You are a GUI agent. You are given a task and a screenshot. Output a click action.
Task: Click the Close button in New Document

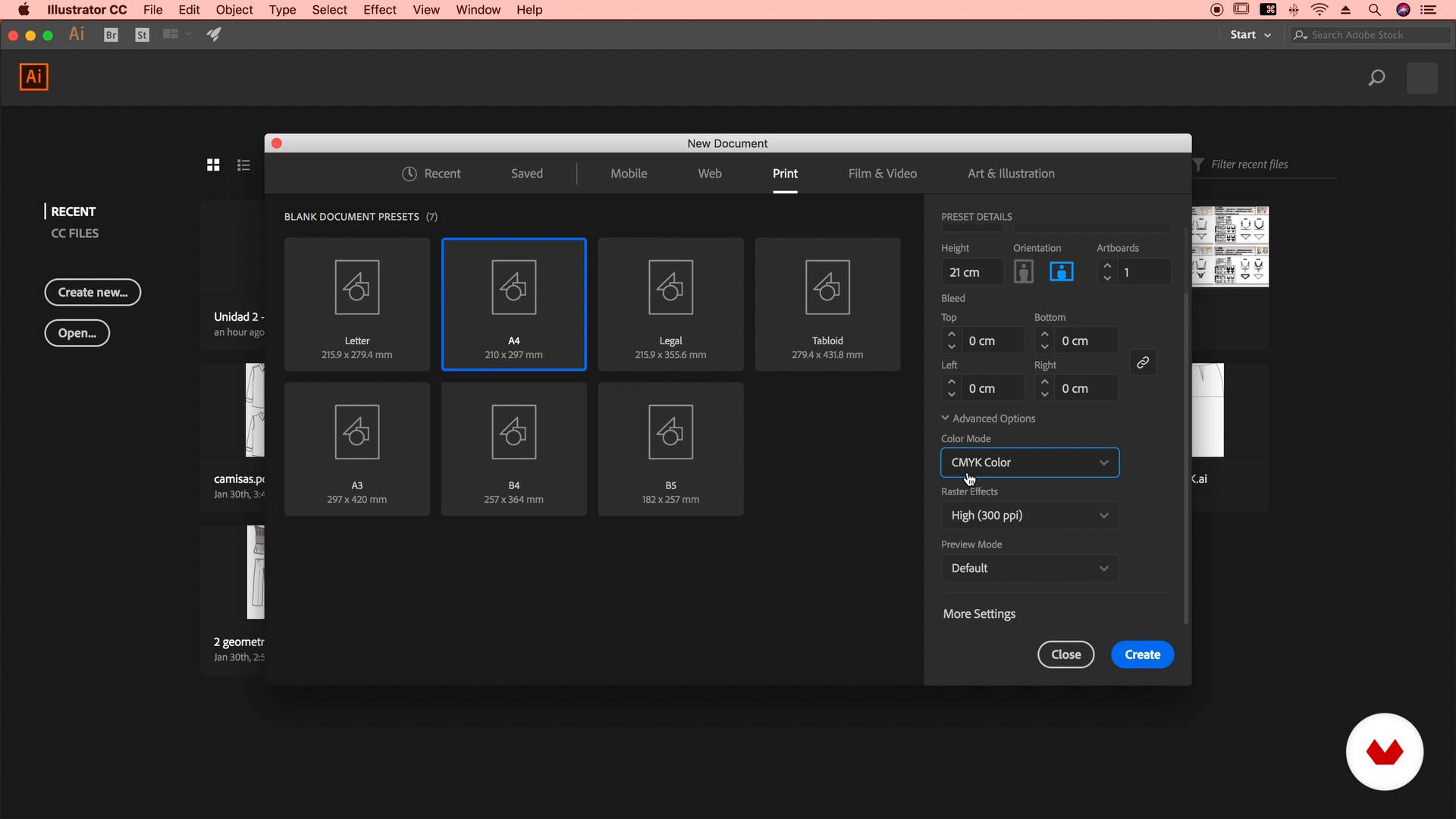[1065, 654]
